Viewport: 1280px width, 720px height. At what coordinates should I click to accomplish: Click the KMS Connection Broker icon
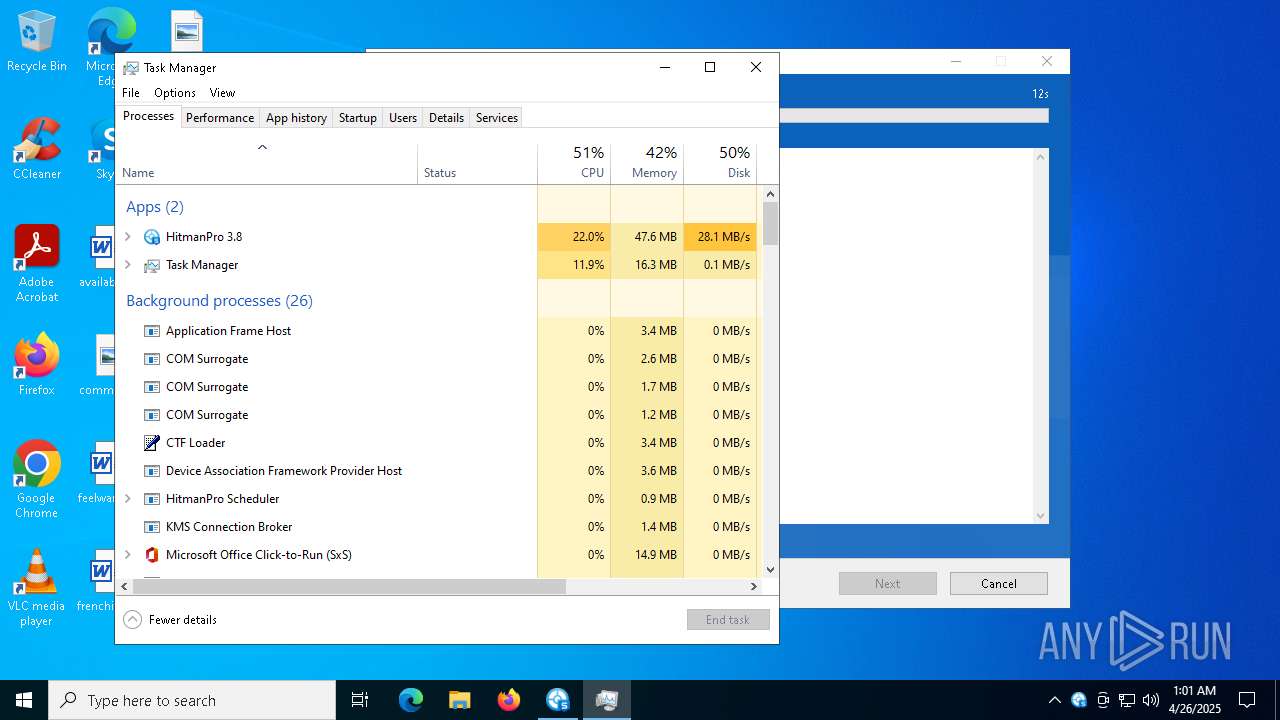pos(152,527)
